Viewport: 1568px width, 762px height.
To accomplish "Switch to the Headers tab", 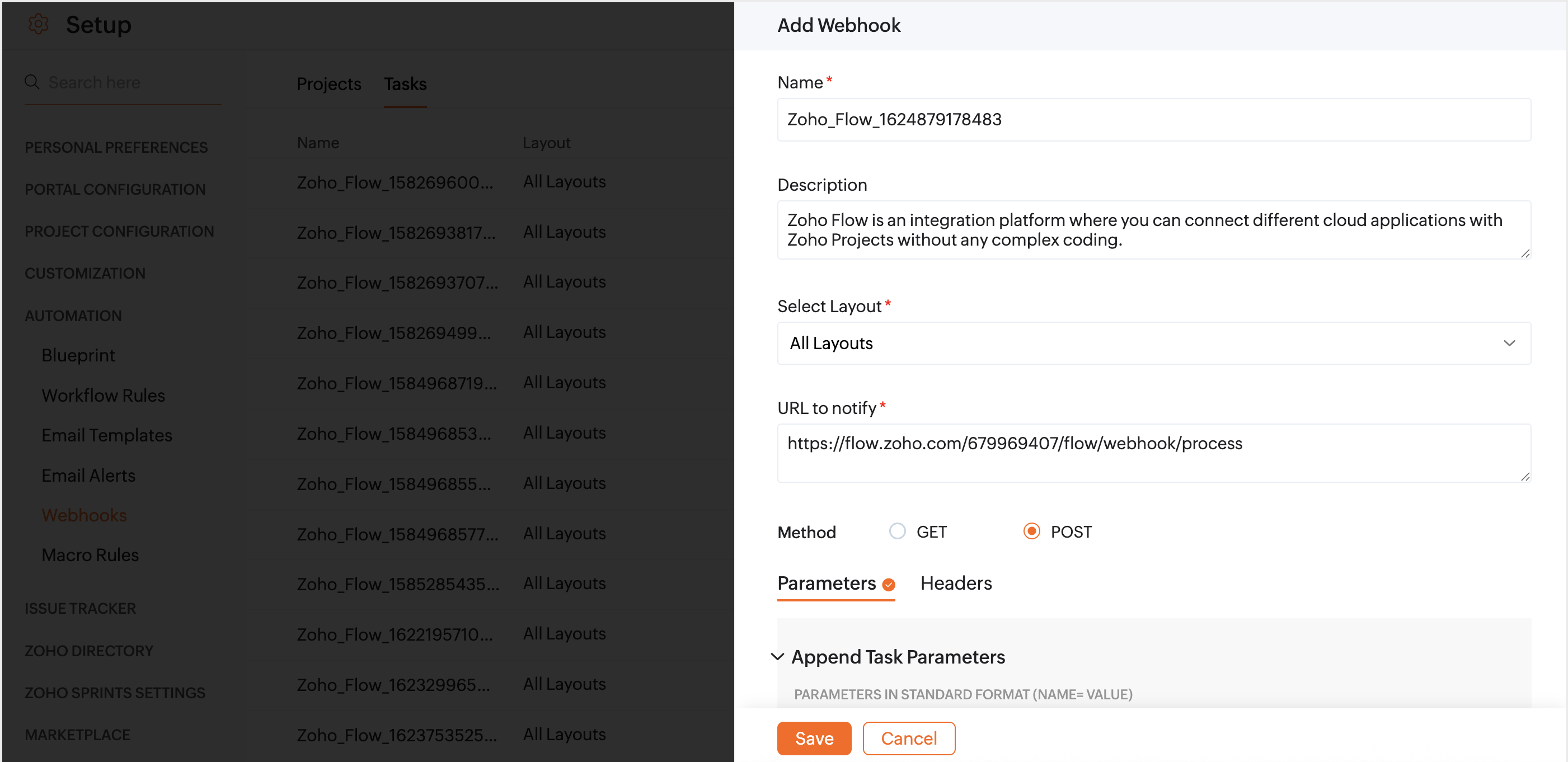I will tap(956, 583).
